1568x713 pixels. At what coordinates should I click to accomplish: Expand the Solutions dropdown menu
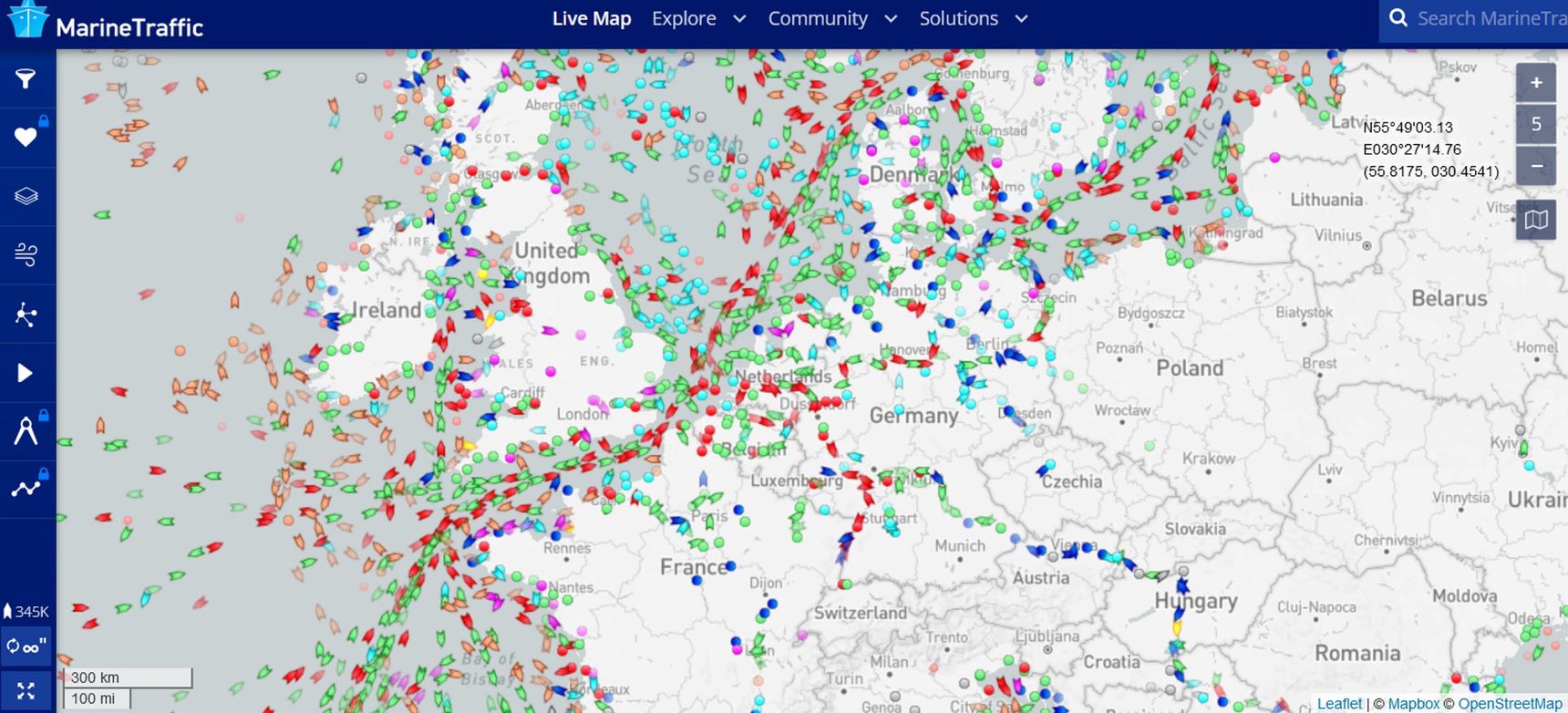tap(974, 19)
